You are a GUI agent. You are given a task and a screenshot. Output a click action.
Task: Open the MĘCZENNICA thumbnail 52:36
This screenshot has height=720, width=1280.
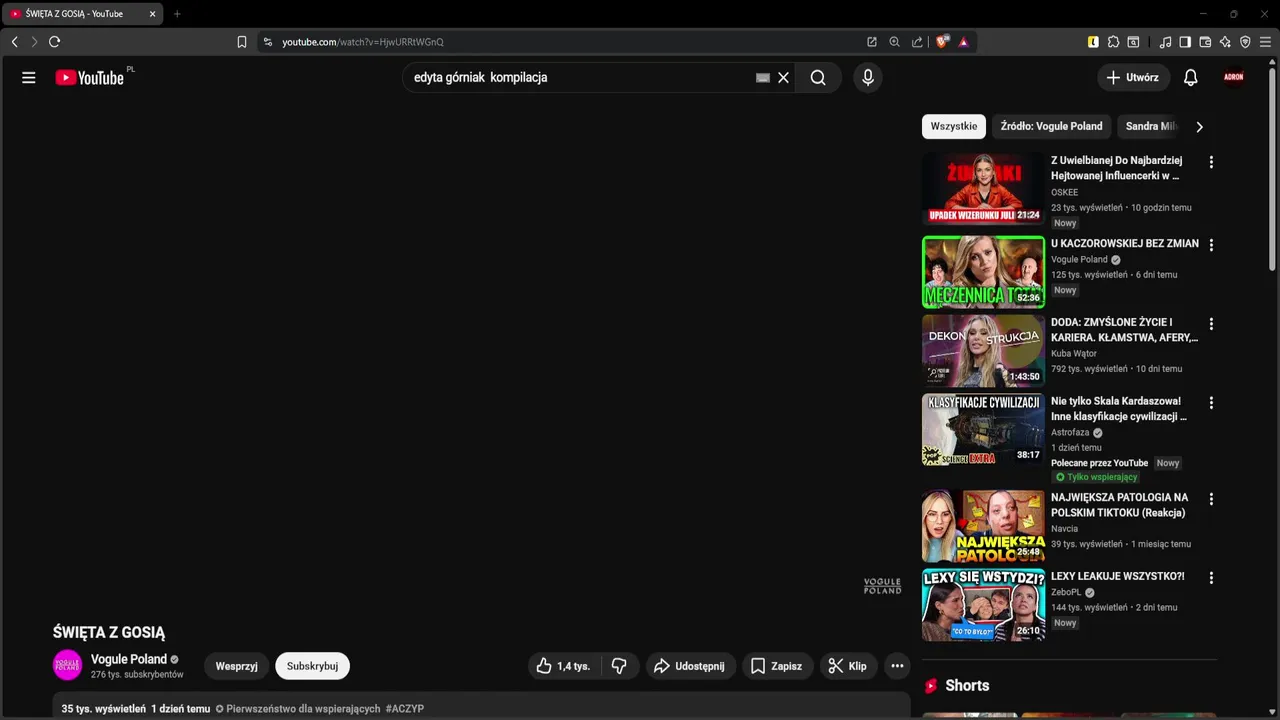tap(983, 272)
